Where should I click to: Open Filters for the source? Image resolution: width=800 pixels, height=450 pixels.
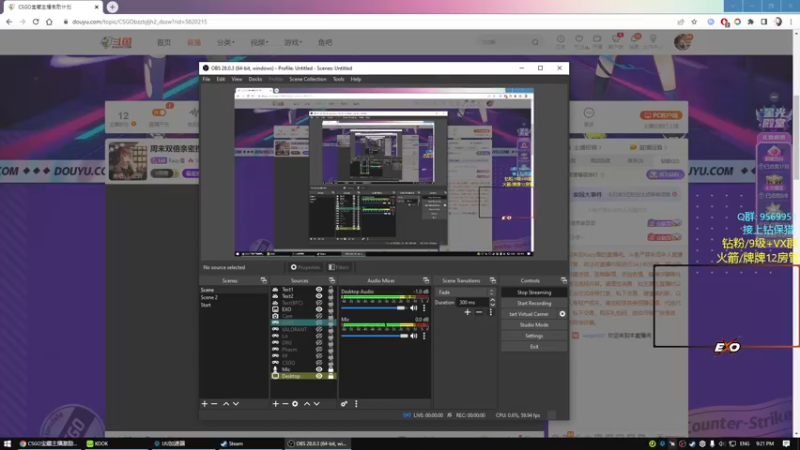point(339,267)
